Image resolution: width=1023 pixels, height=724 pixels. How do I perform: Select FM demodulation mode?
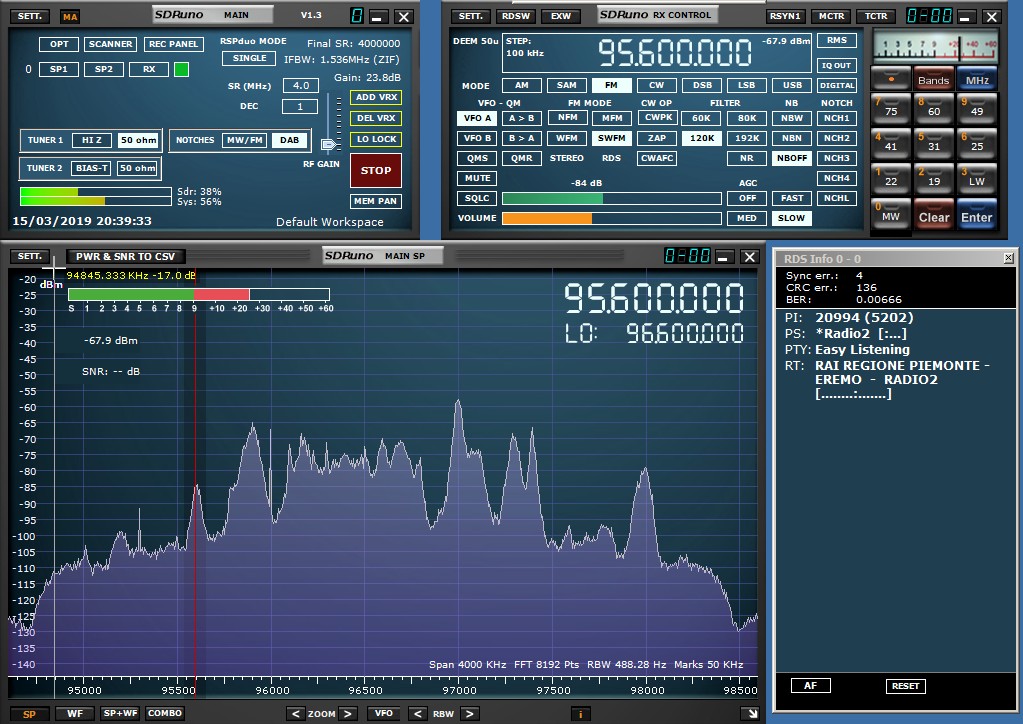point(611,85)
